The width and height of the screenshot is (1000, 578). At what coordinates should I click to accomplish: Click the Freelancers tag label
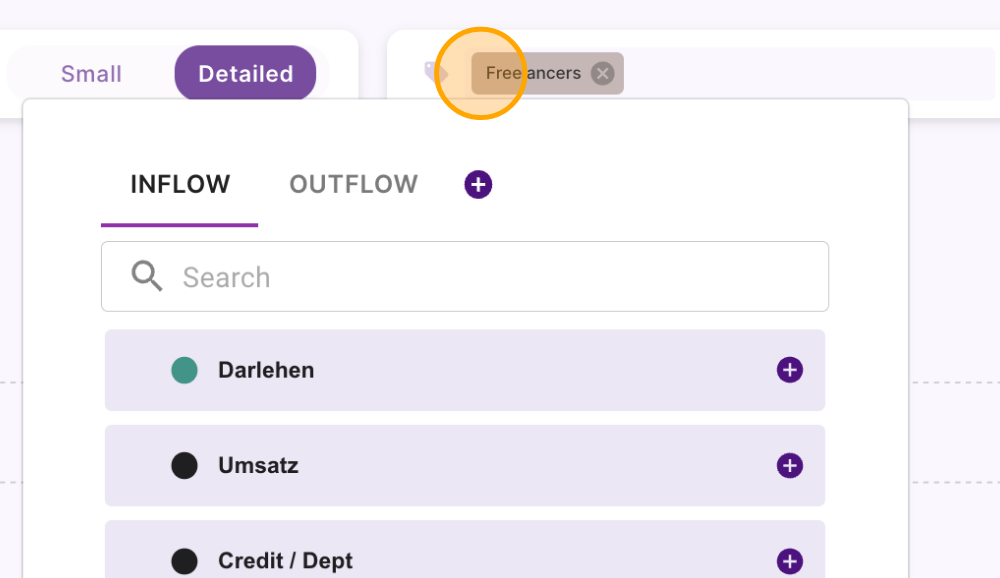[x=533, y=73]
